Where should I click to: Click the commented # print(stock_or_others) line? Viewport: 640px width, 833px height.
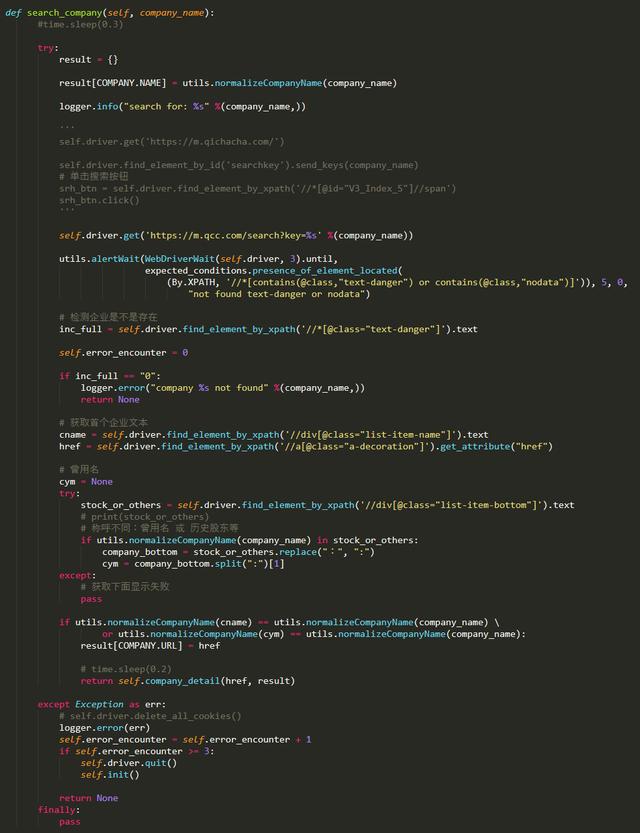pyautogui.click(x=145, y=516)
